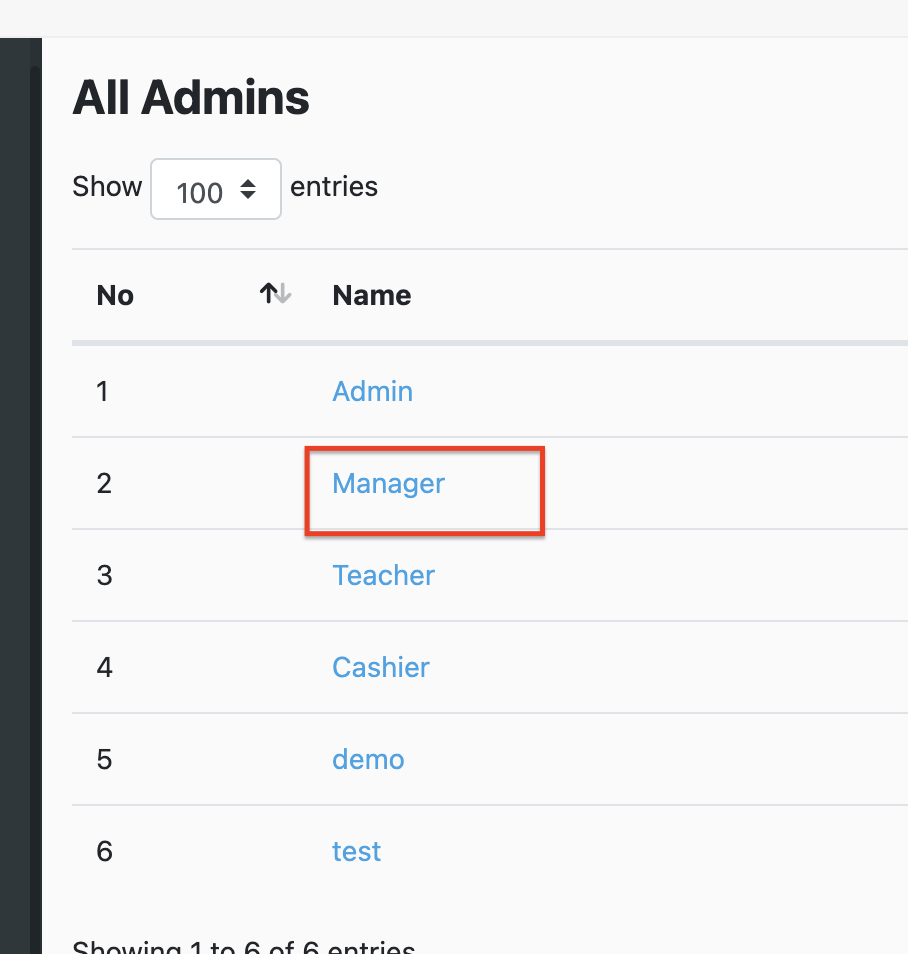Click the dark left sidebar scrollbar
This screenshot has width=908, height=954.
tap(36, 510)
